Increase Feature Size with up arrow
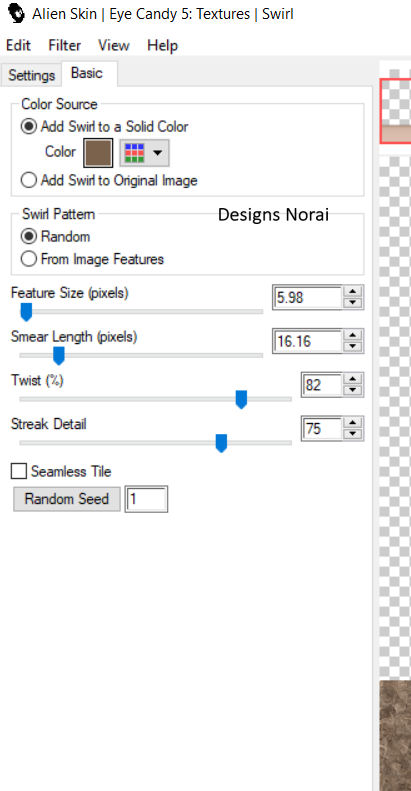Image resolution: width=411 pixels, height=791 pixels. coord(354,292)
